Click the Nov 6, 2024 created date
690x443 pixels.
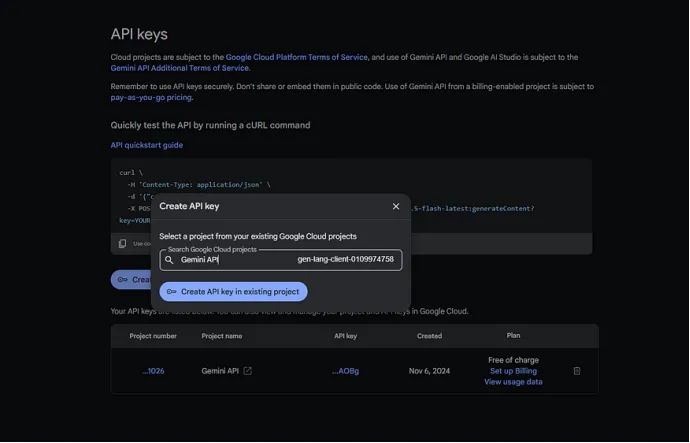click(x=429, y=371)
